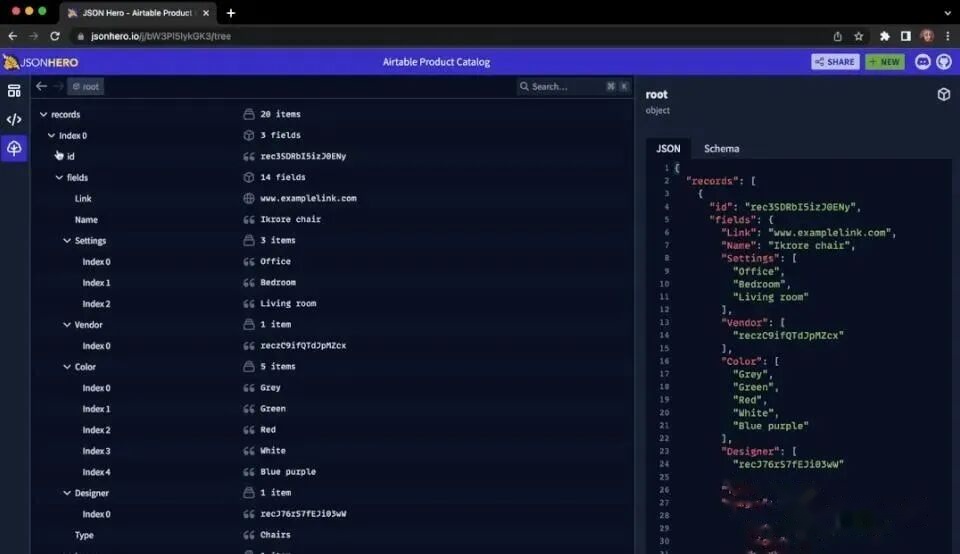Screen dimensions: 960x554
Task: Collapse the Vendor array
Action: tap(67, 325)
